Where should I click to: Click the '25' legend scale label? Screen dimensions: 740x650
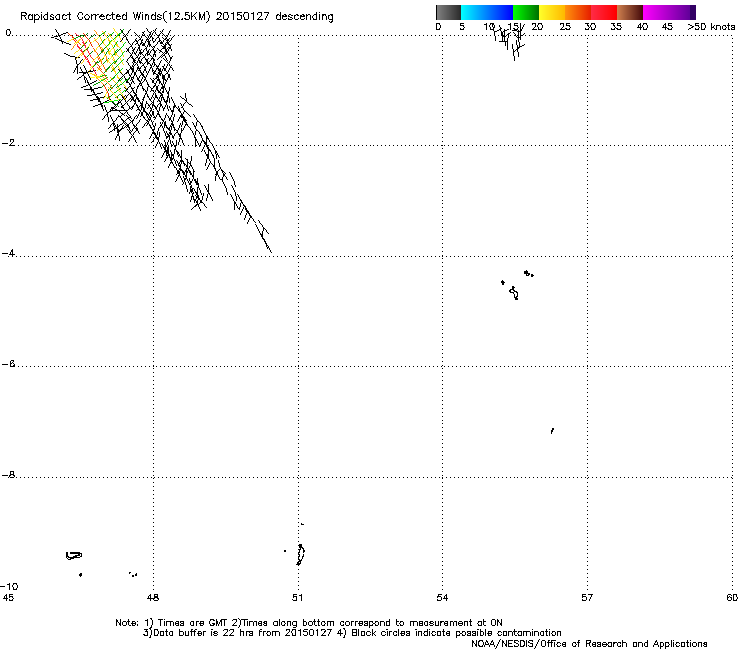(x=564, y=27)
